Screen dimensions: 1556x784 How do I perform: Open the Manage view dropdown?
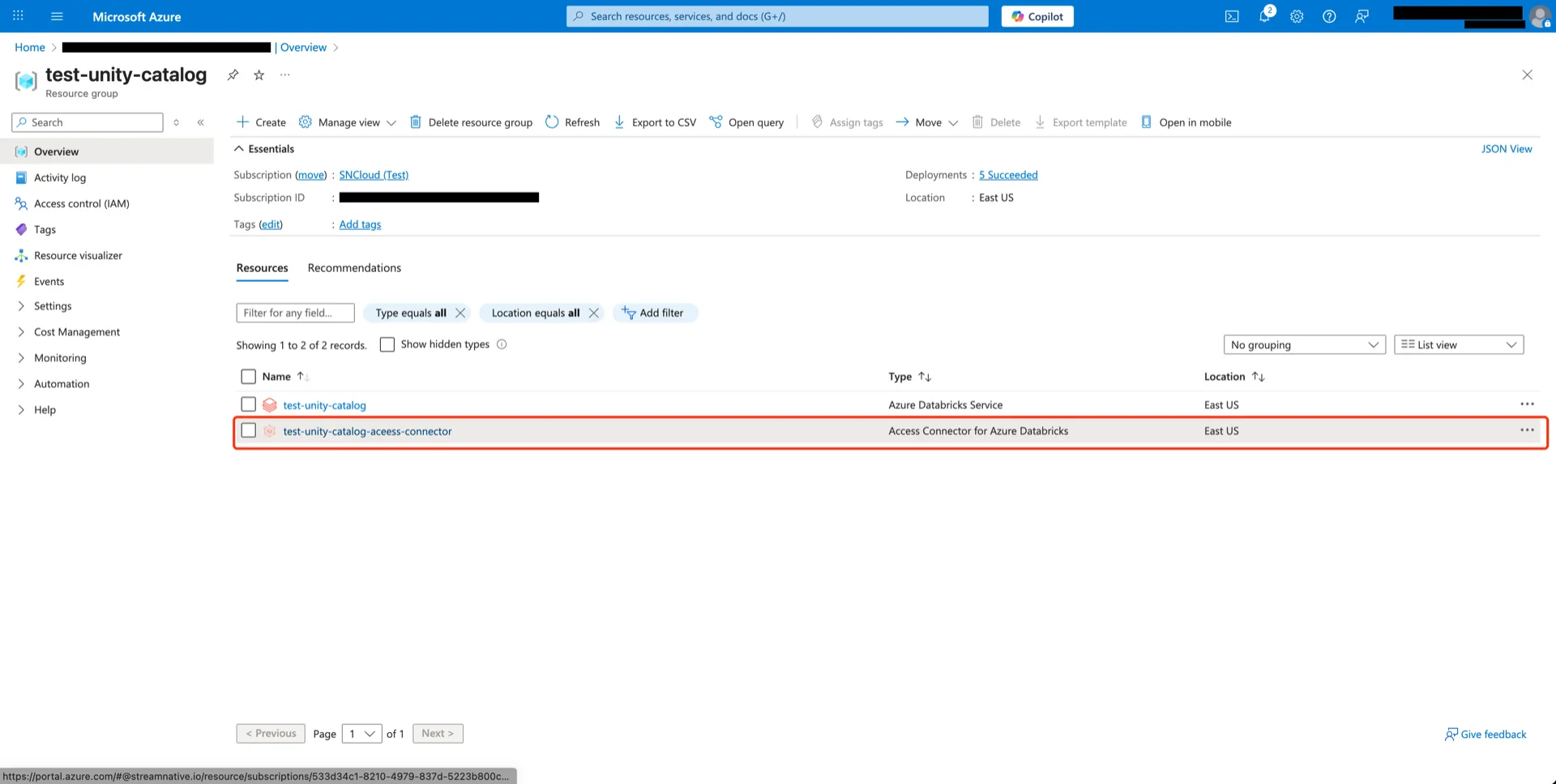[348, 122]
